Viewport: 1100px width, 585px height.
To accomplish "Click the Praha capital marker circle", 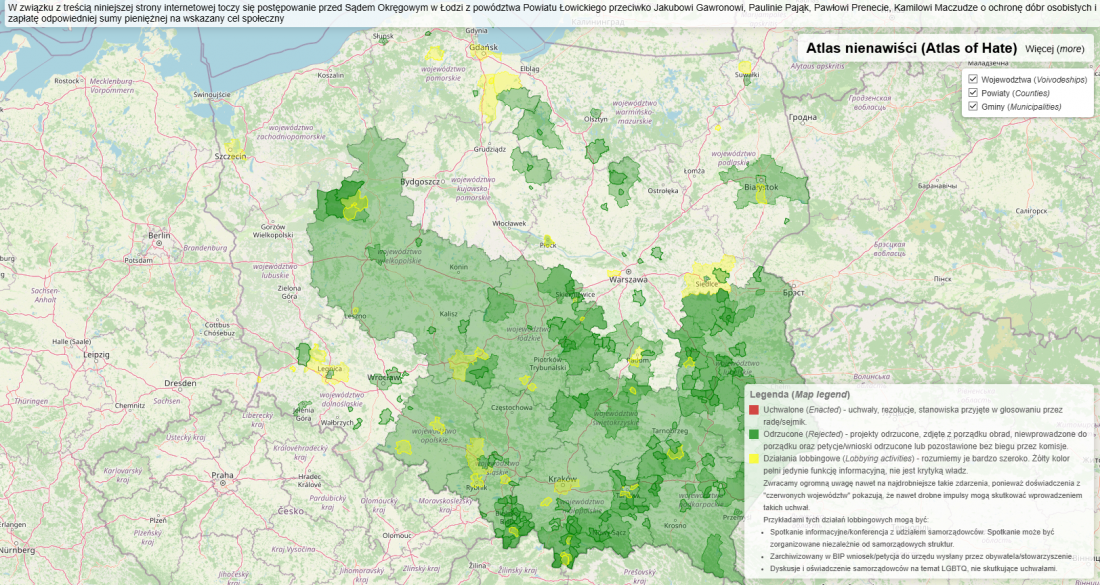I will pyautogui.click(x=222, y=483).
